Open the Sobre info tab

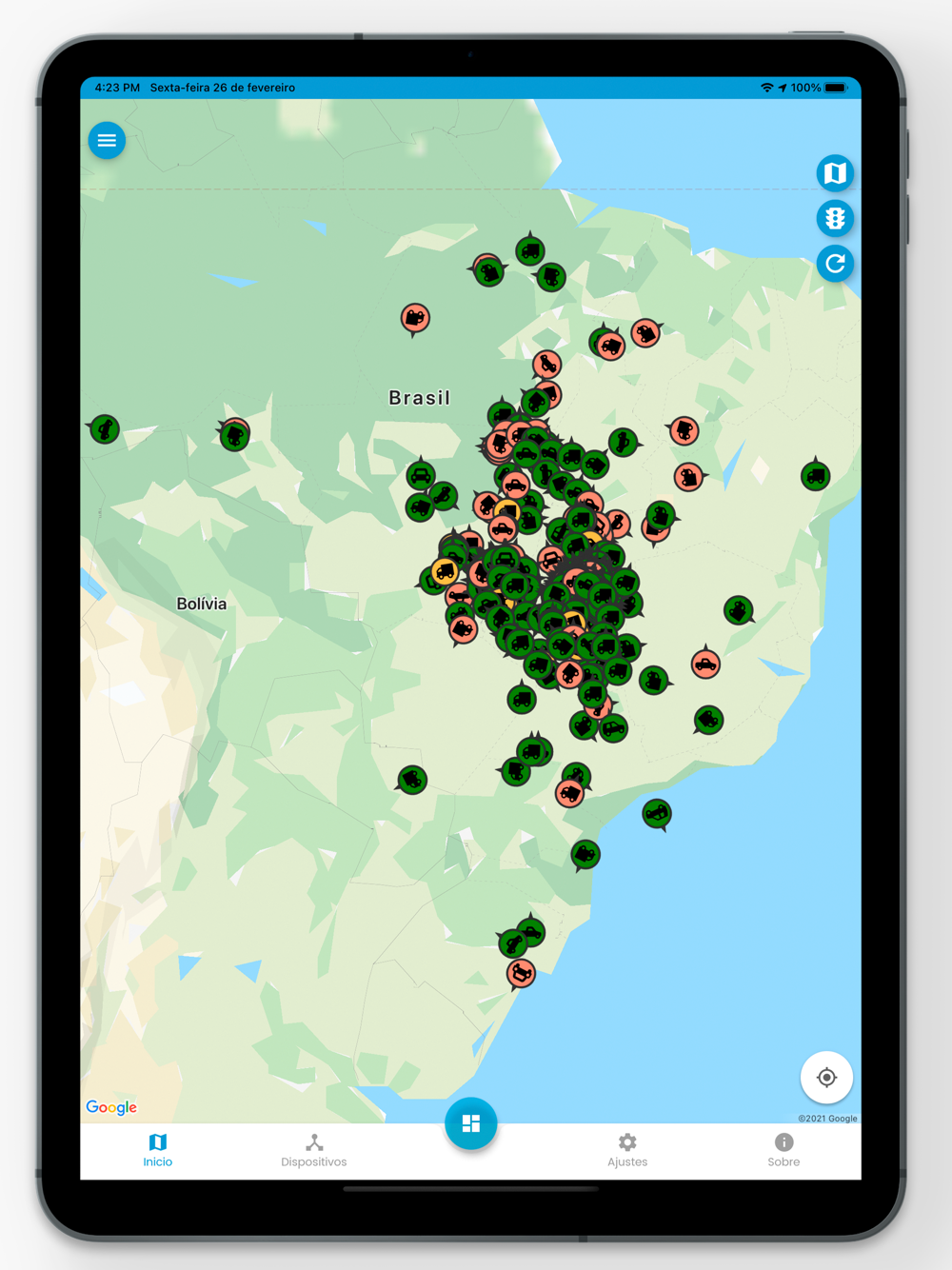point(783,1150)
